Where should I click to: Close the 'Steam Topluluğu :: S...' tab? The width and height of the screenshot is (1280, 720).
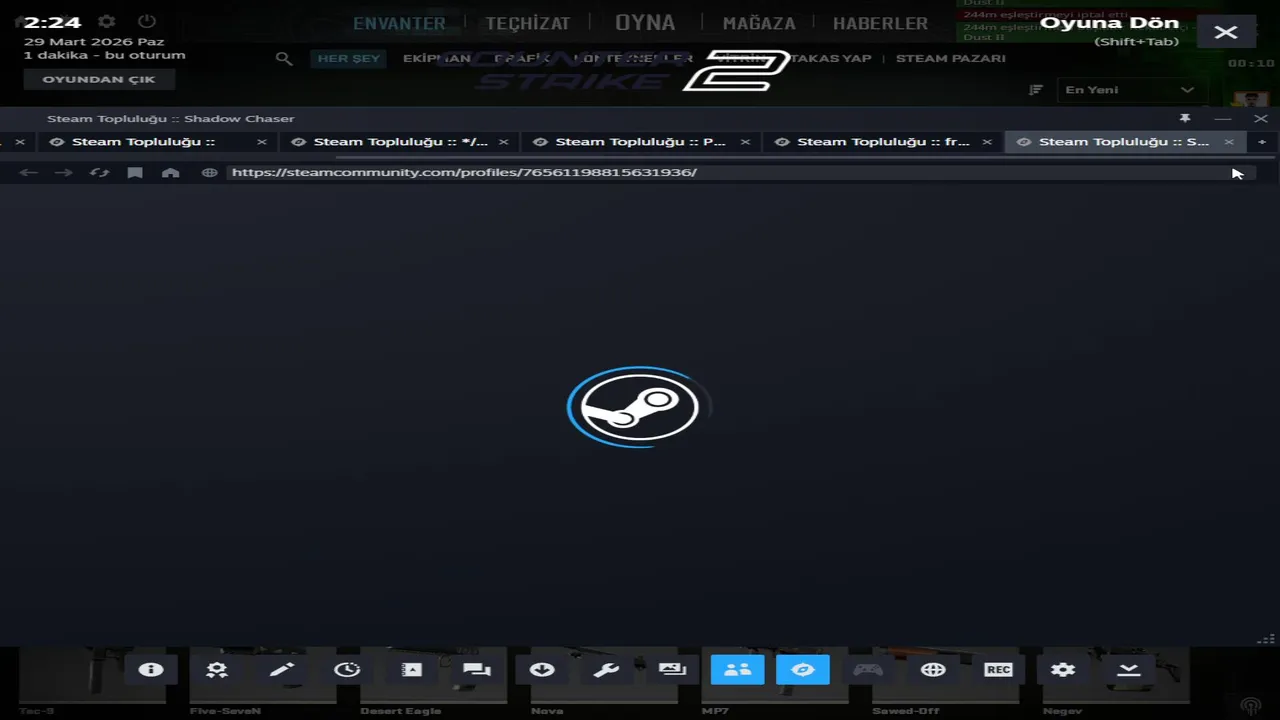pos(1229,142)
